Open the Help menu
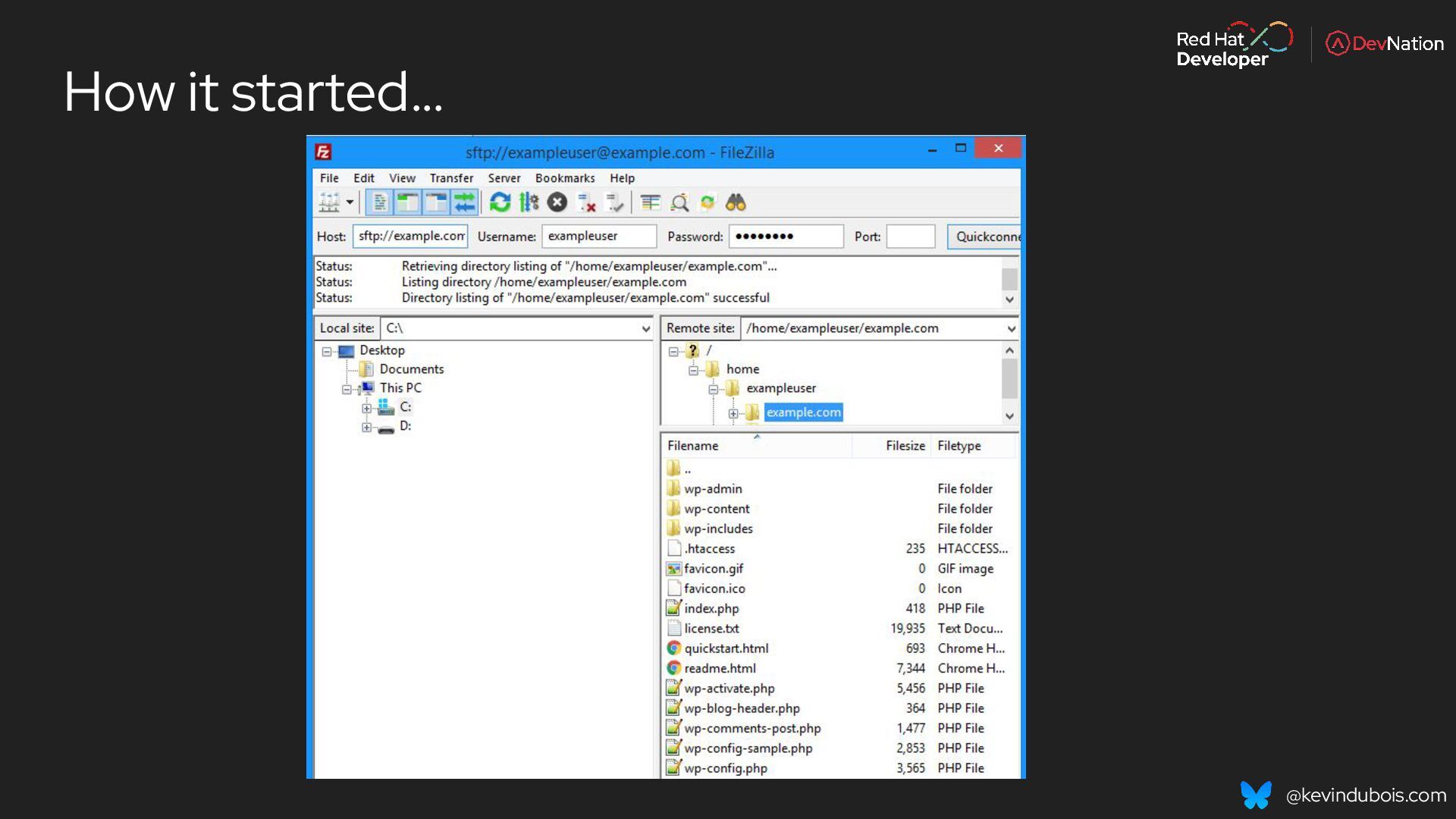The height and width of the screenshot is (819, 1456). click(622, 178)
